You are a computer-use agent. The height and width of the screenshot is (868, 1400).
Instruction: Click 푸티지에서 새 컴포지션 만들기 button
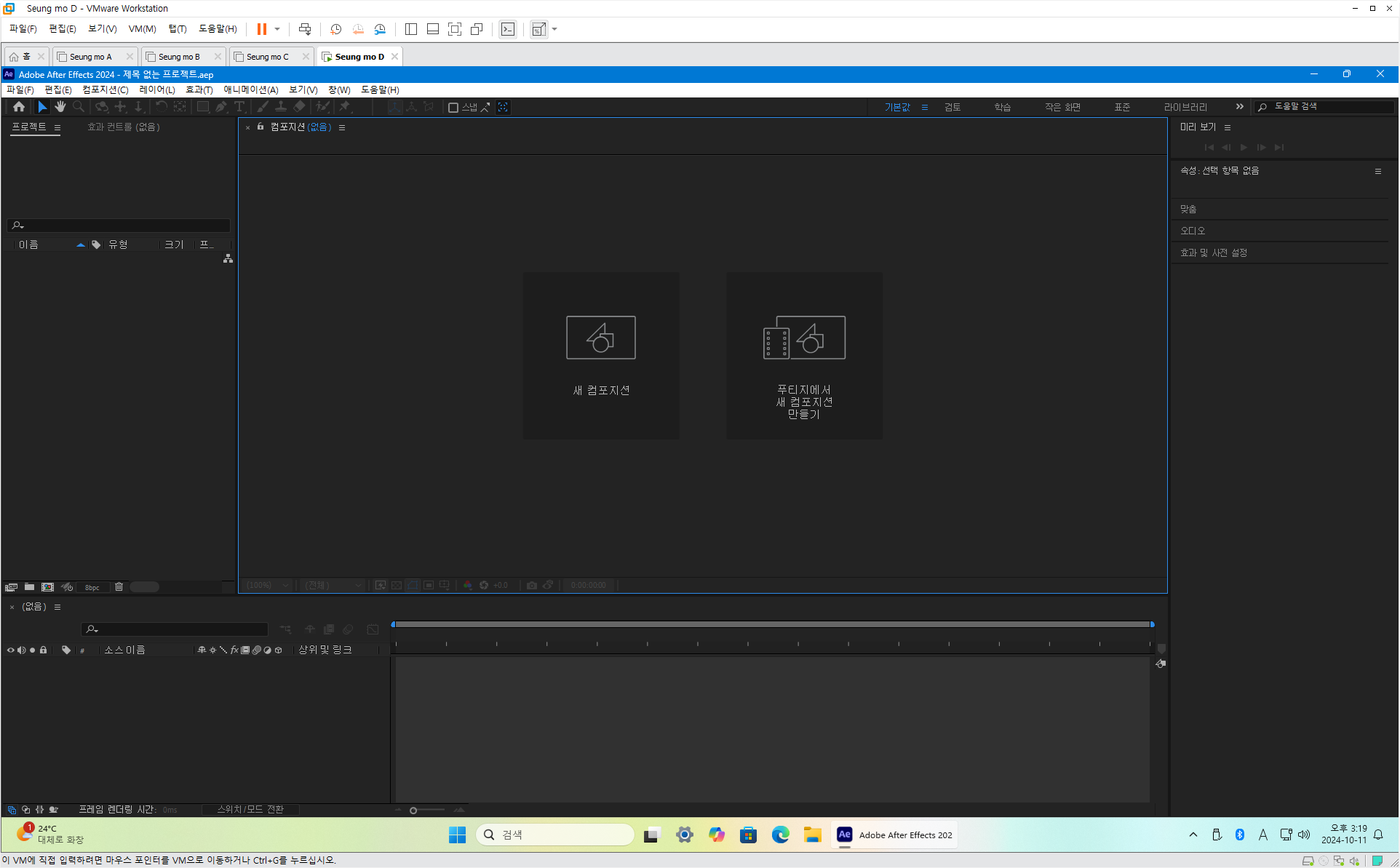pos(804,356)
